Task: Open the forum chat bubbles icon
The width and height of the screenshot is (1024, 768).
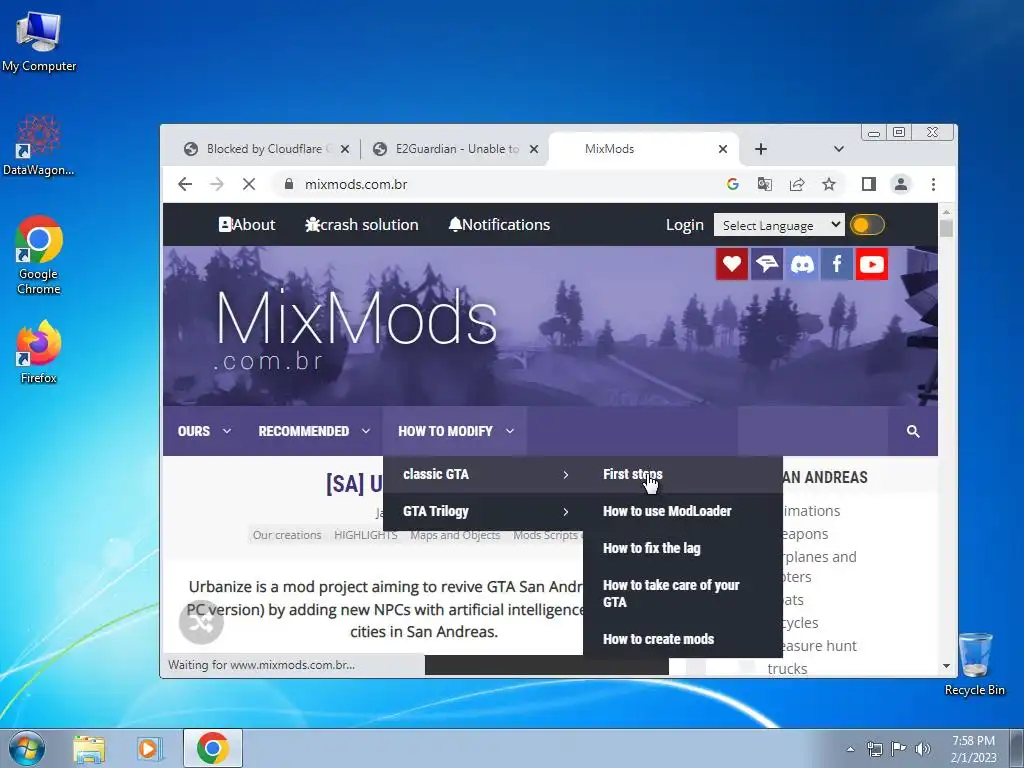Action: tap(767, 264)
